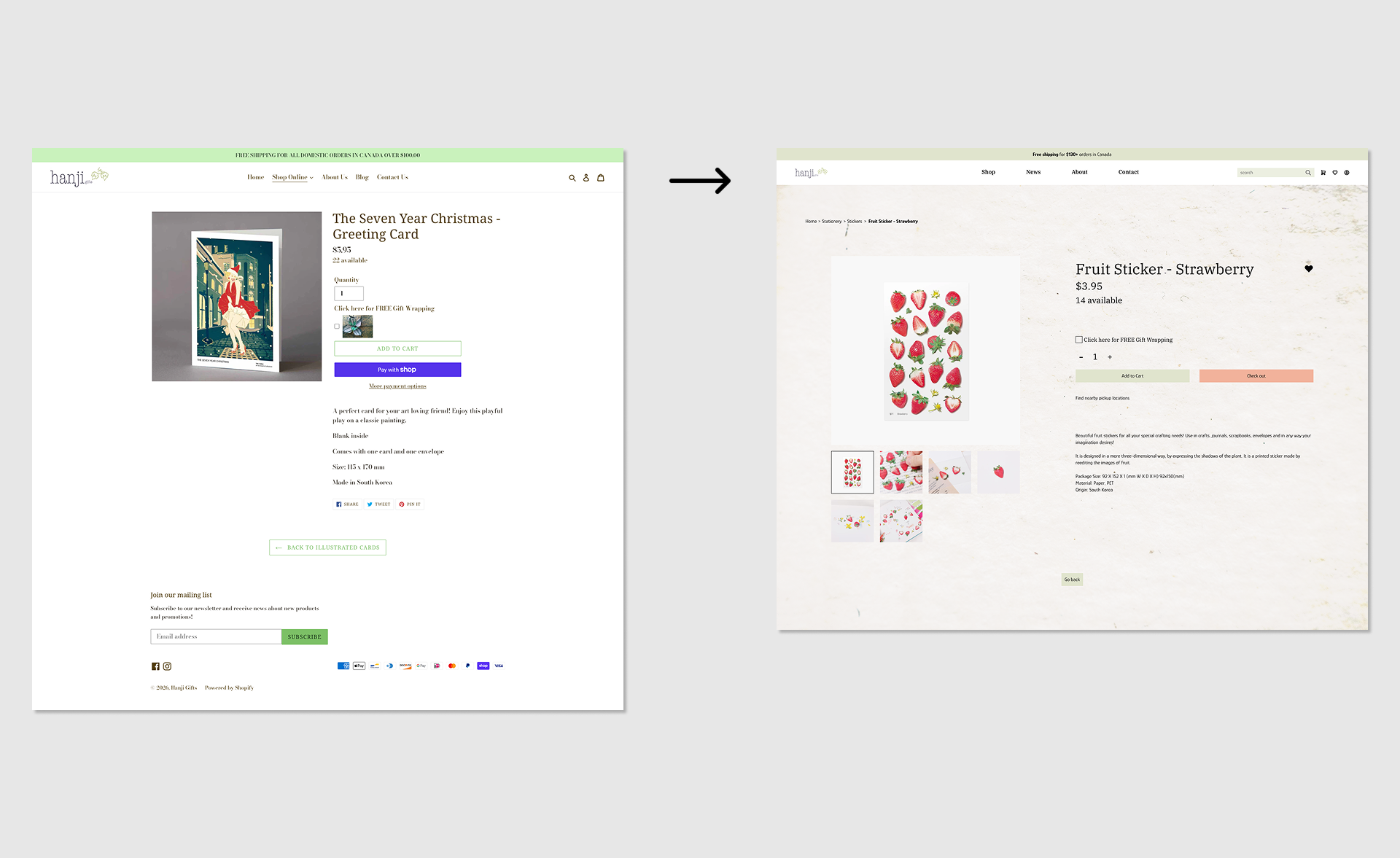1400x858 pixels.
Task: Click the cart icon in redesigned header
Action: 1323,173
